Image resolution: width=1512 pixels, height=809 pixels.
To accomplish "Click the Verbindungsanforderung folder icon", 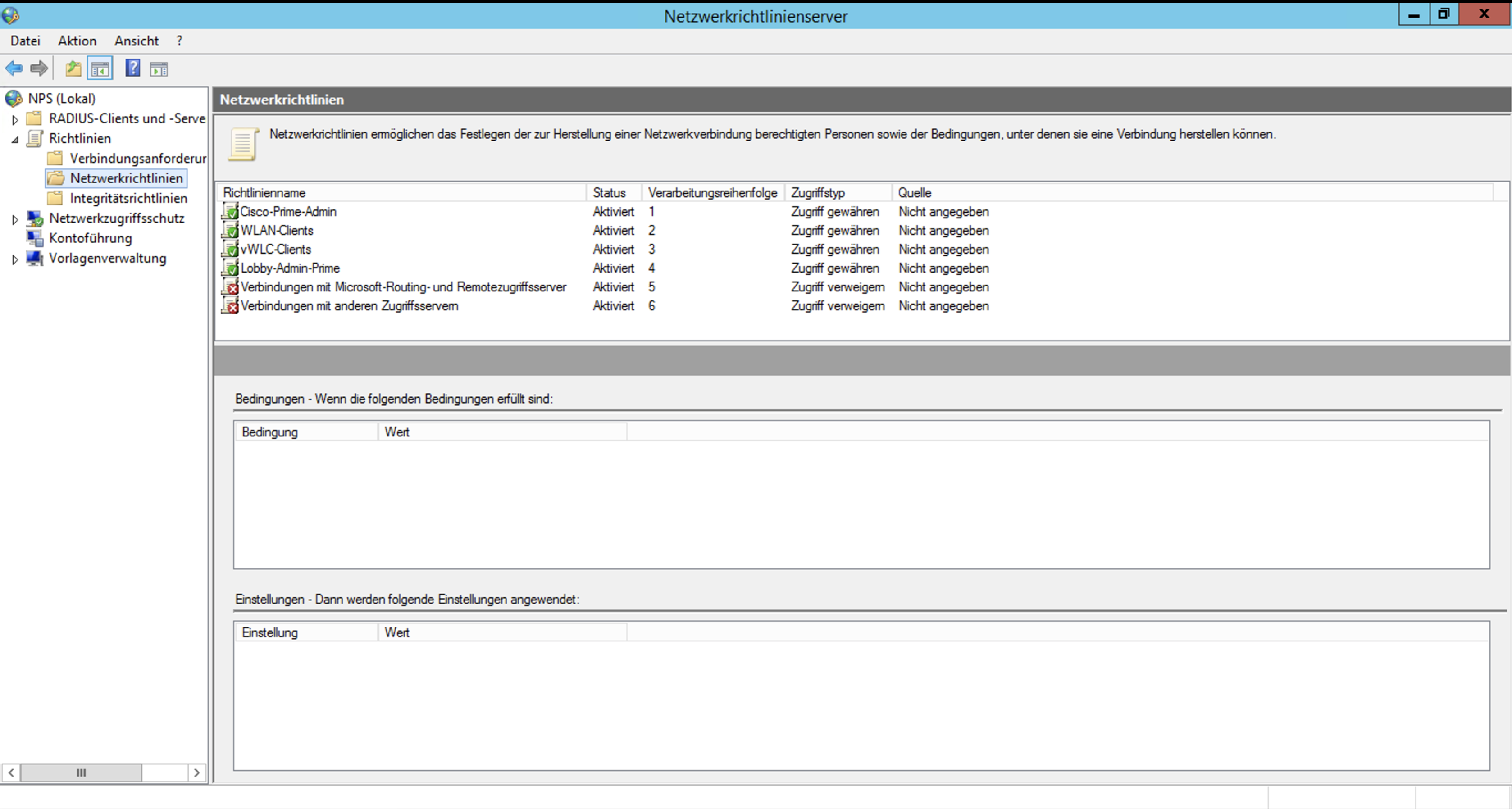I will pos(55,159).
